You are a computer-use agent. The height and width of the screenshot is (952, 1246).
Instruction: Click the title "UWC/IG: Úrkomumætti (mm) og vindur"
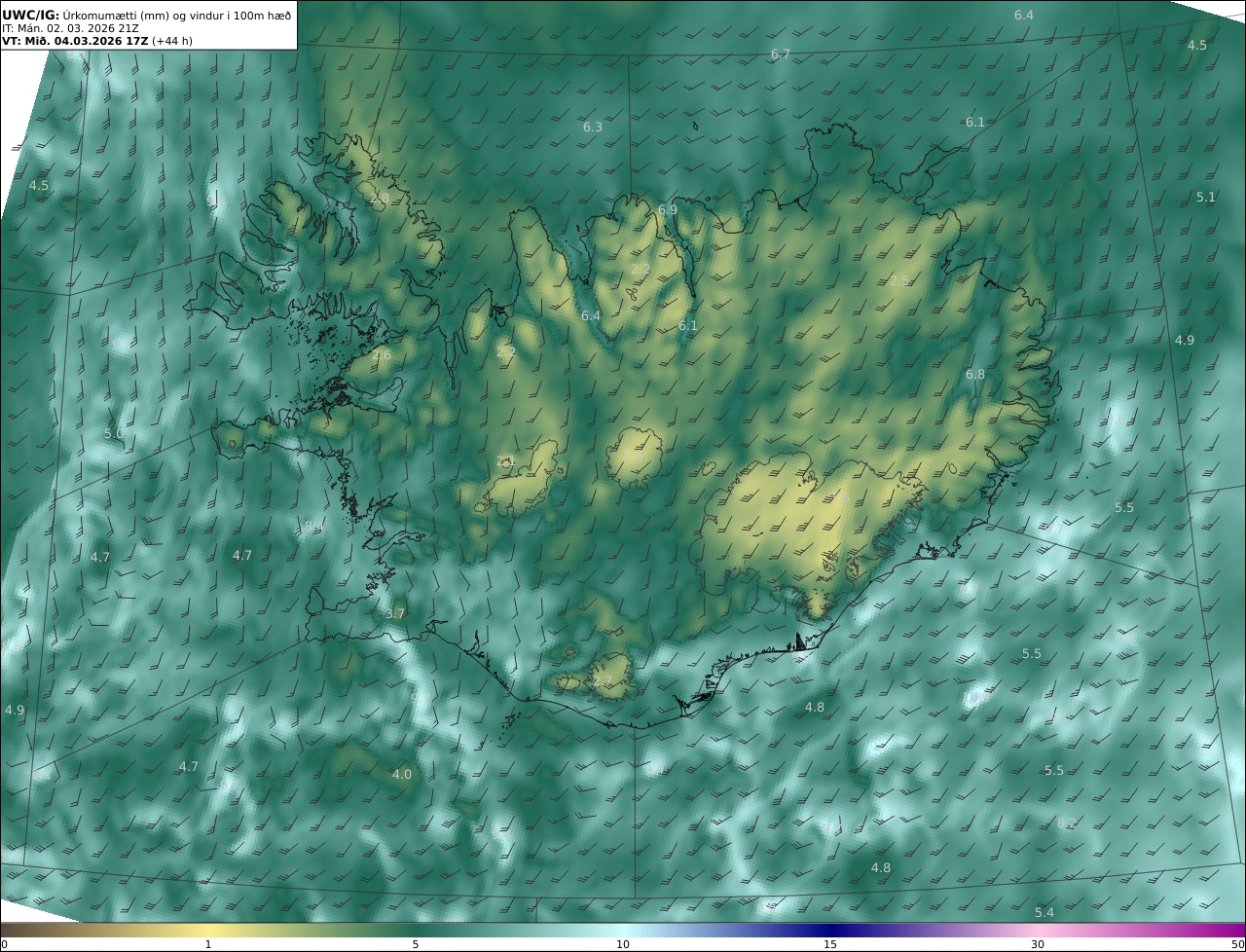[145, 15]
